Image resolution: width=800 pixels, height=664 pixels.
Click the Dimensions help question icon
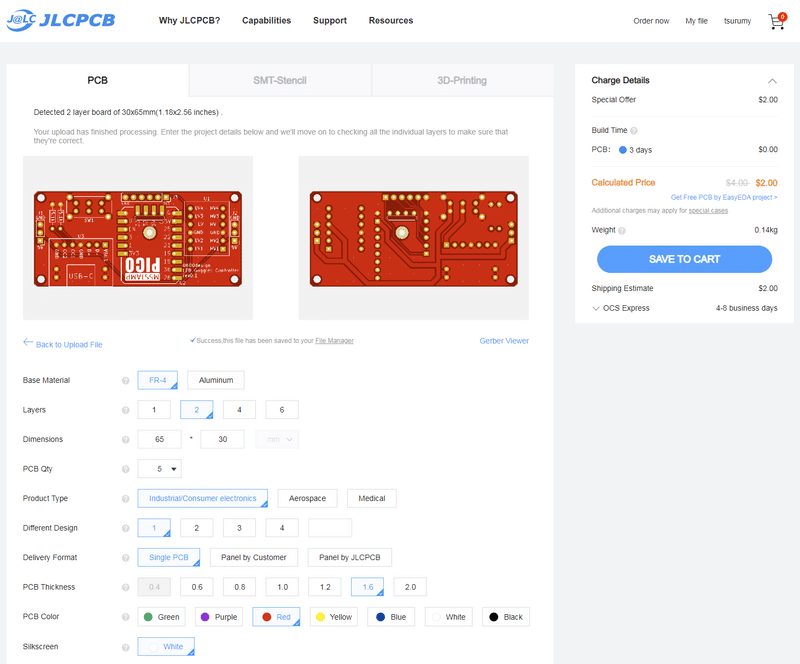point(126,440)
